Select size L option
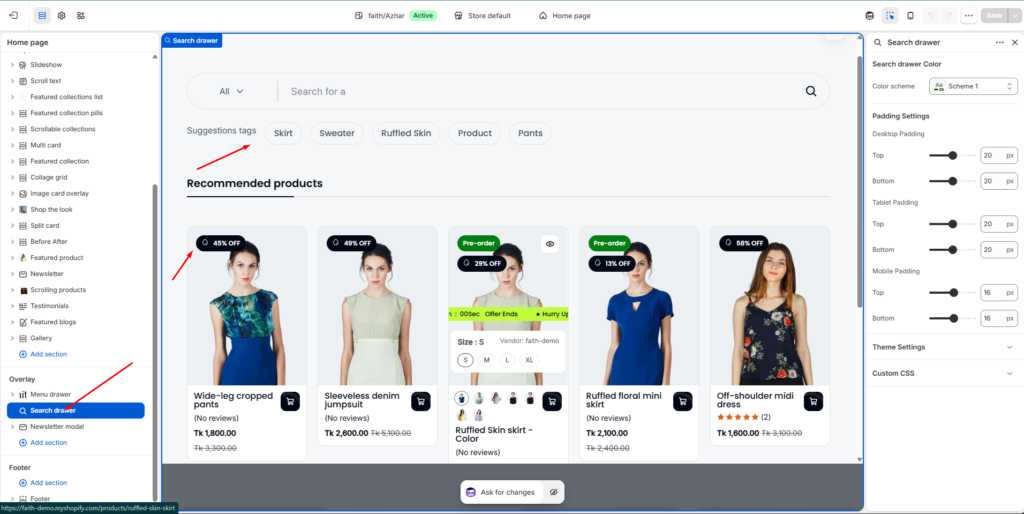 click(x=507, y=360)
